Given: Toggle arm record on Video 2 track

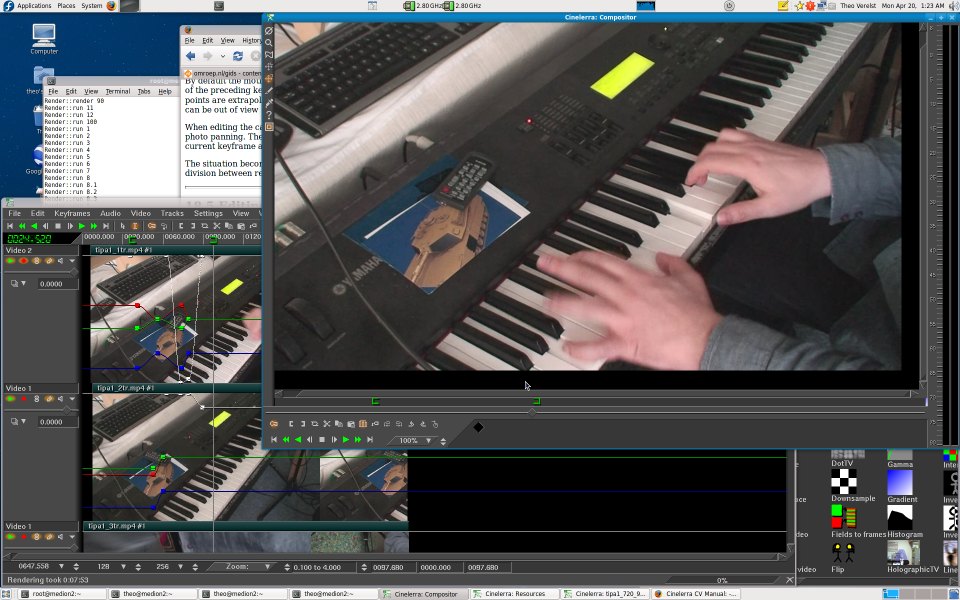Looking at the screenshot, I should click(x=23, y=261).
